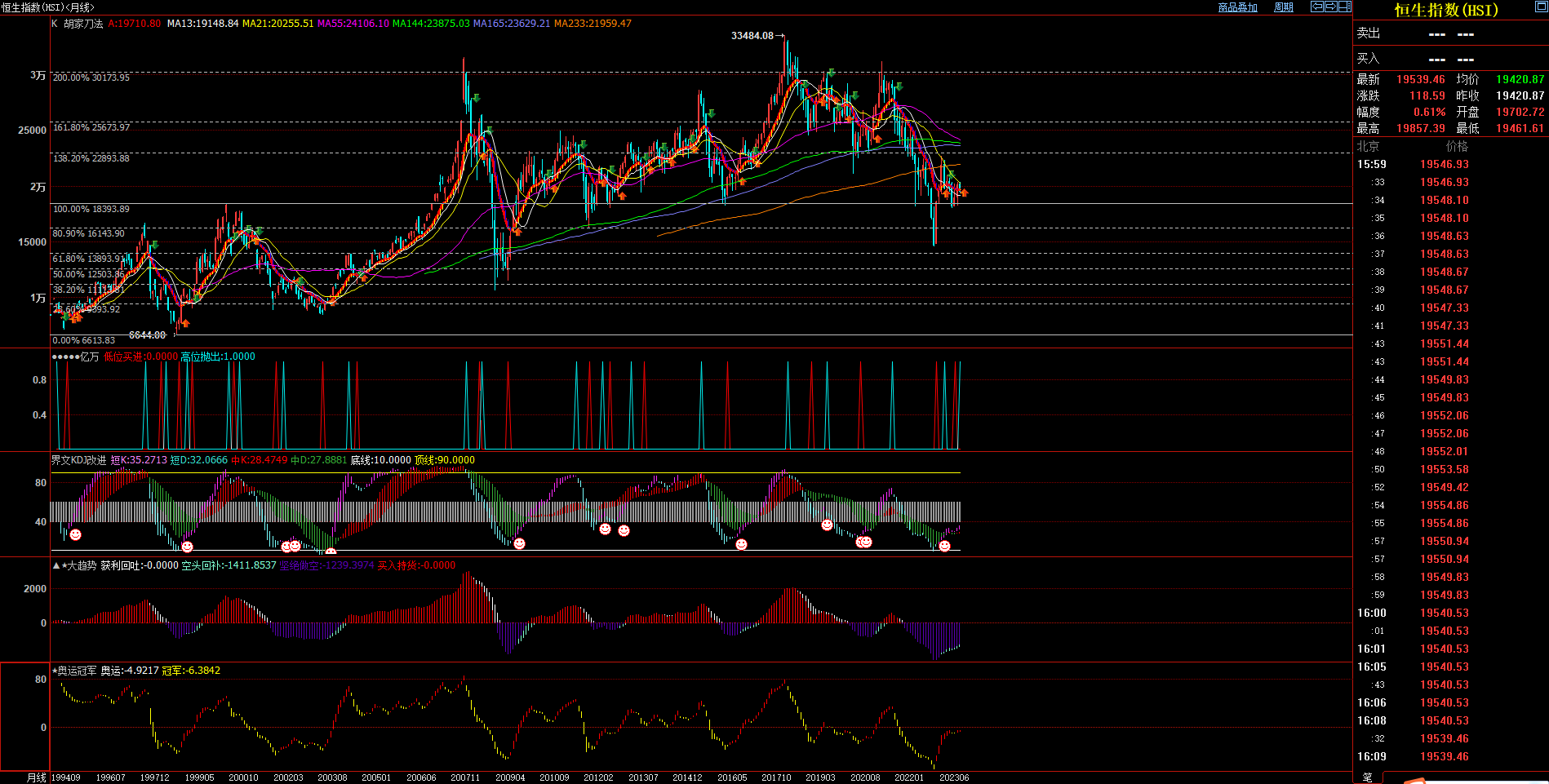This screenshot has width=1549, height=784.
Task: Click the last smiley signal near 2023
Action: click(x=944, y=546)
